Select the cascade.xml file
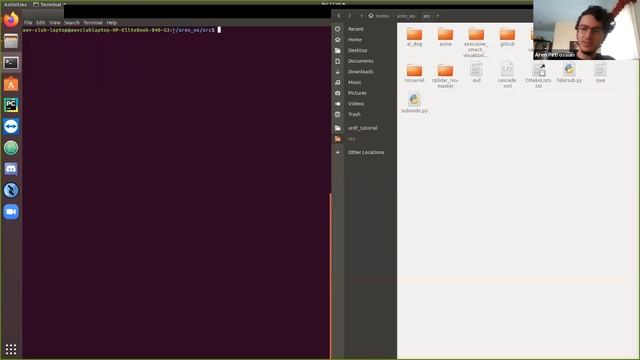640x360 pixels. coord(507,75)
